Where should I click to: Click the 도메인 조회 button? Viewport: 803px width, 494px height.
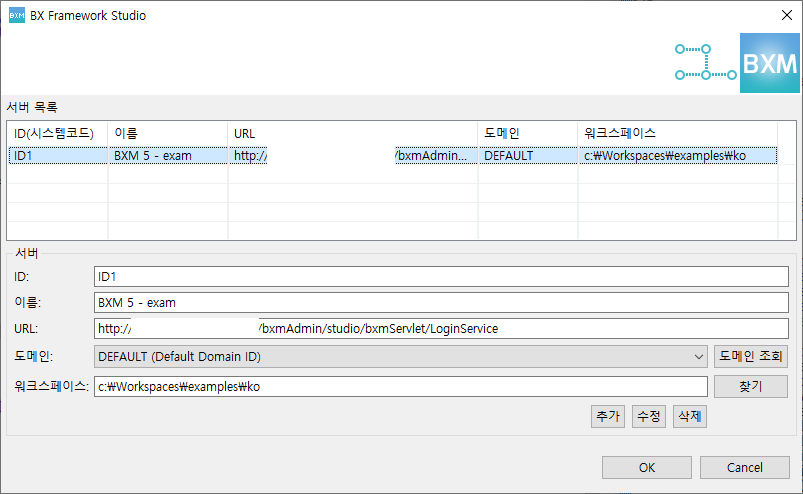tap(751, 356)
